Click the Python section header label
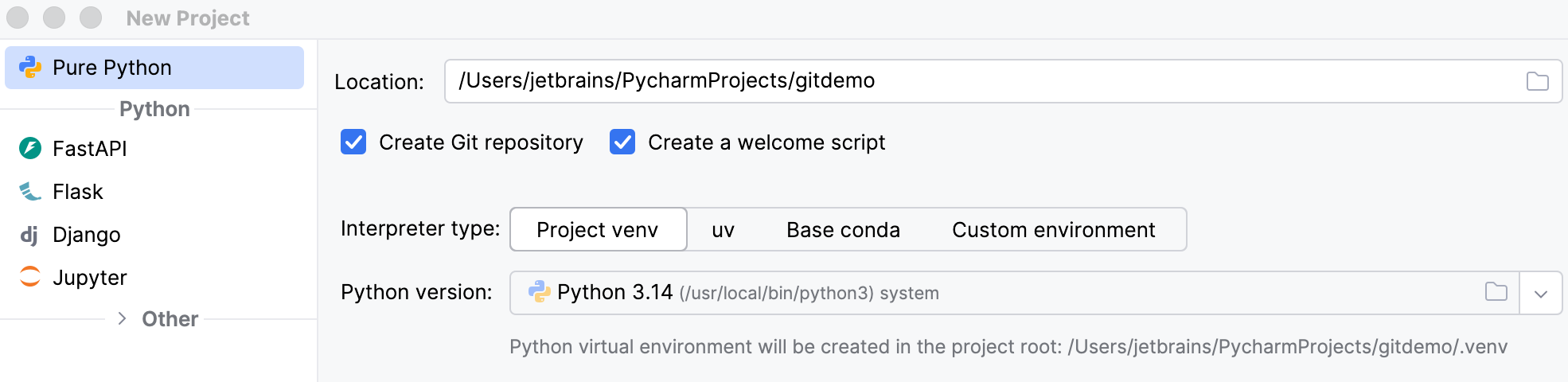The width and height of the screenshot is (1568, 382). click(x=154, y=109)
